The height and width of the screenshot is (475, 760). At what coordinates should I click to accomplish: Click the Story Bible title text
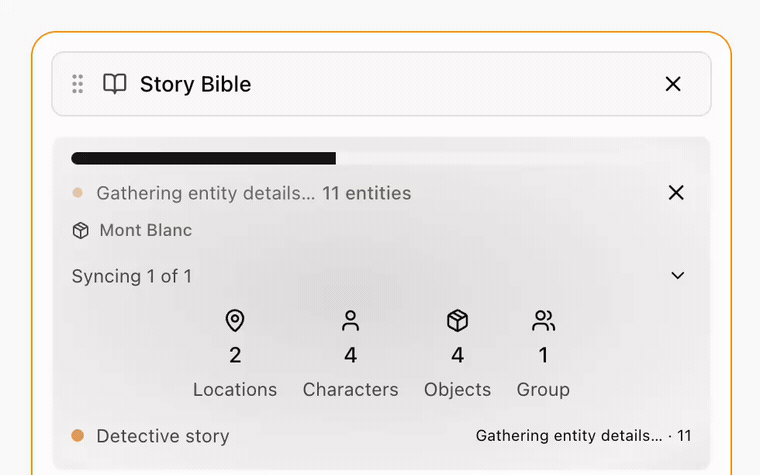(196, 84)
